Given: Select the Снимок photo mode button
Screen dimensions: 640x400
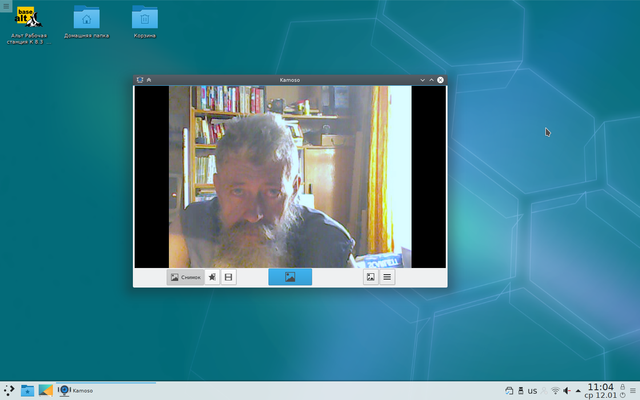Looking at the screenshot, I should pos(185,277).
